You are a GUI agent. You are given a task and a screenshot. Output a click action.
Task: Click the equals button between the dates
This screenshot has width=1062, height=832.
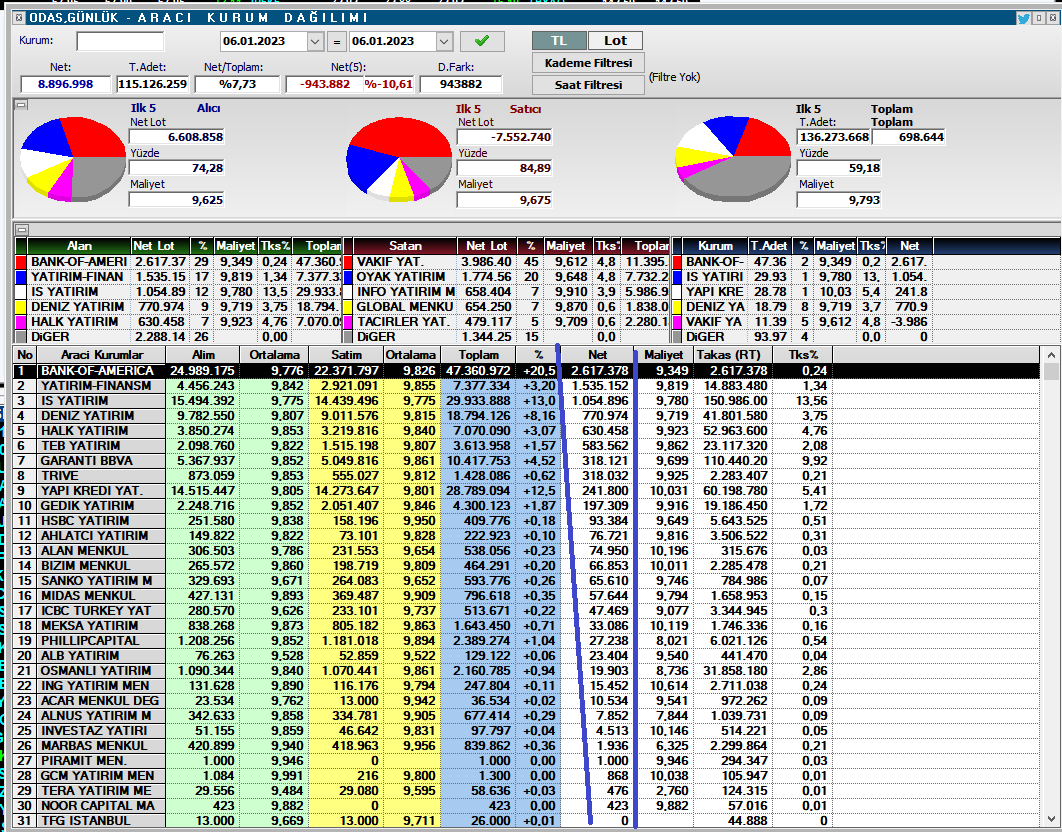(x=336, y=41)
